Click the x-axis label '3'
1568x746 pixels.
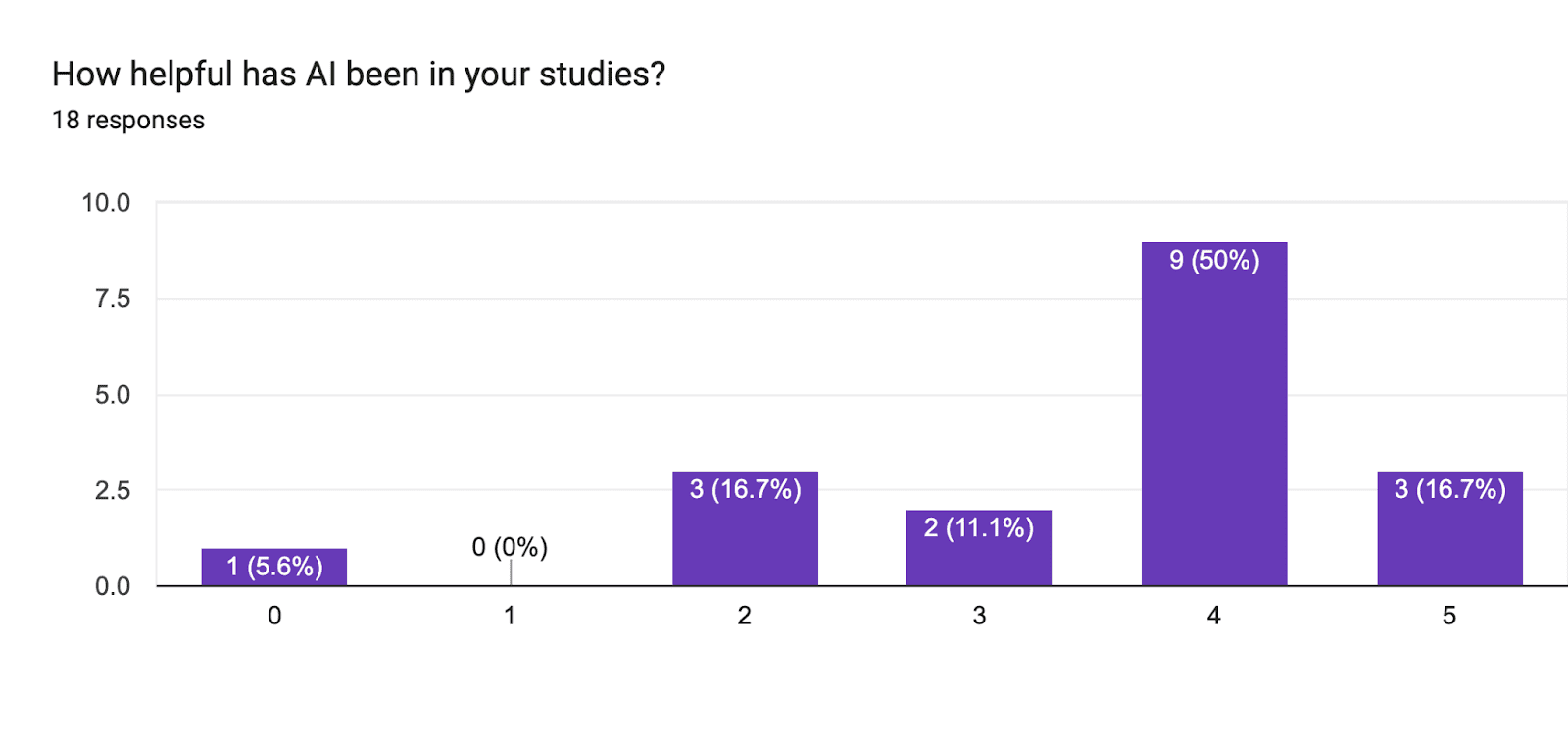[x=979, y=616]
